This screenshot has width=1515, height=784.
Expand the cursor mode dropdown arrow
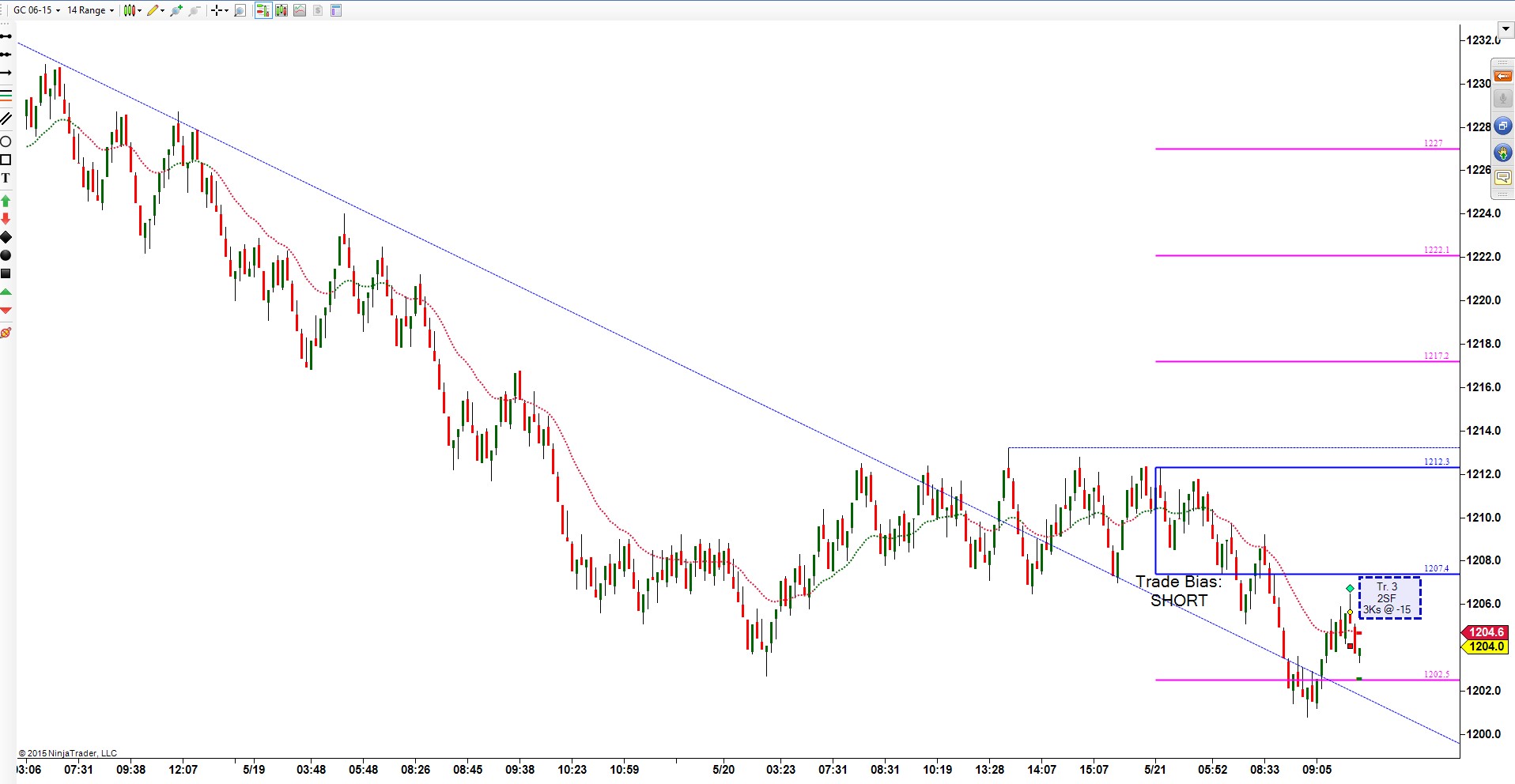(x=226, y=10)
